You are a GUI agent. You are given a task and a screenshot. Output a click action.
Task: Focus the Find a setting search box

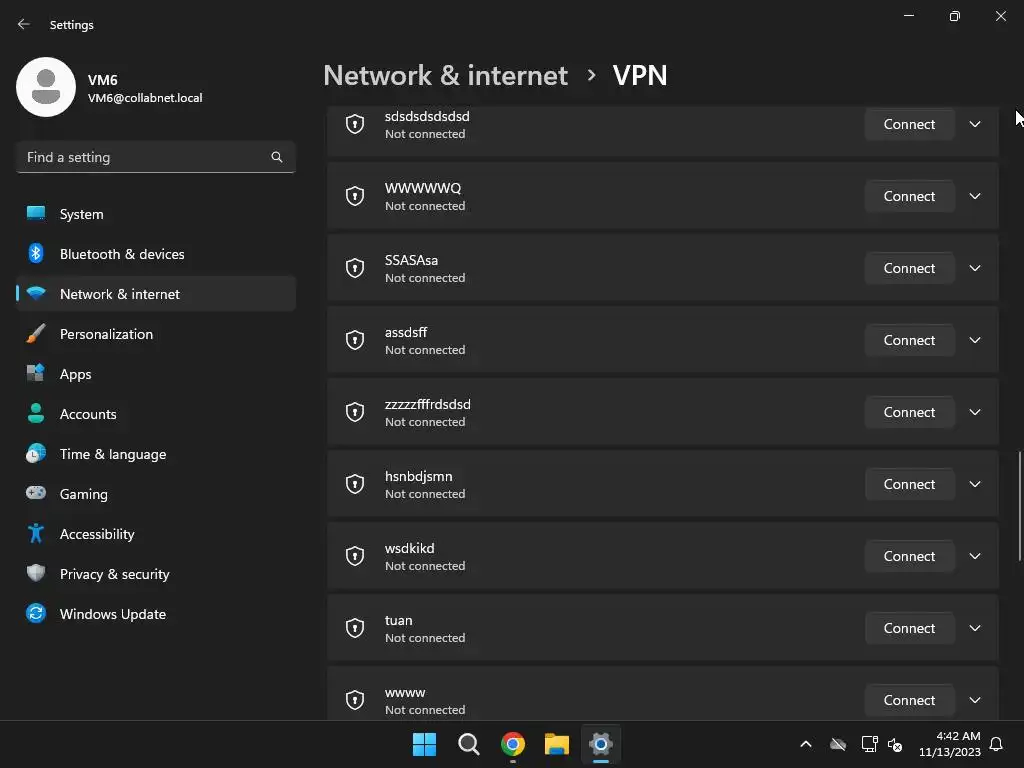[x=140, y=157]
